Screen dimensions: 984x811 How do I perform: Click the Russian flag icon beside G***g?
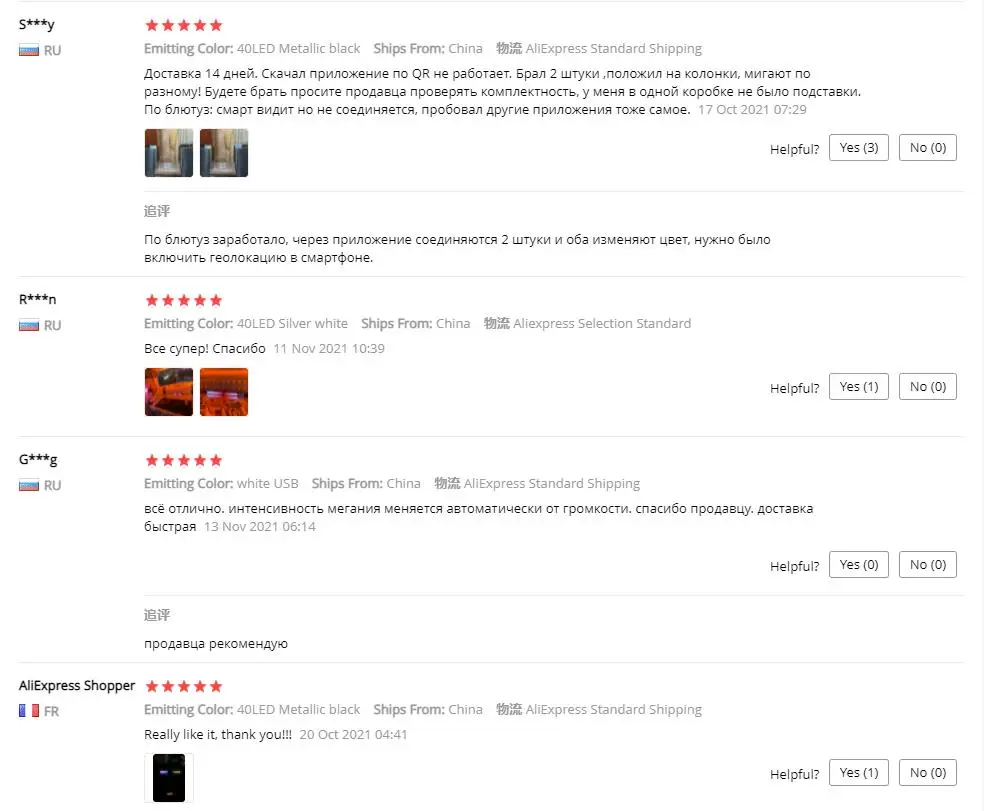(x=29, y=485)
